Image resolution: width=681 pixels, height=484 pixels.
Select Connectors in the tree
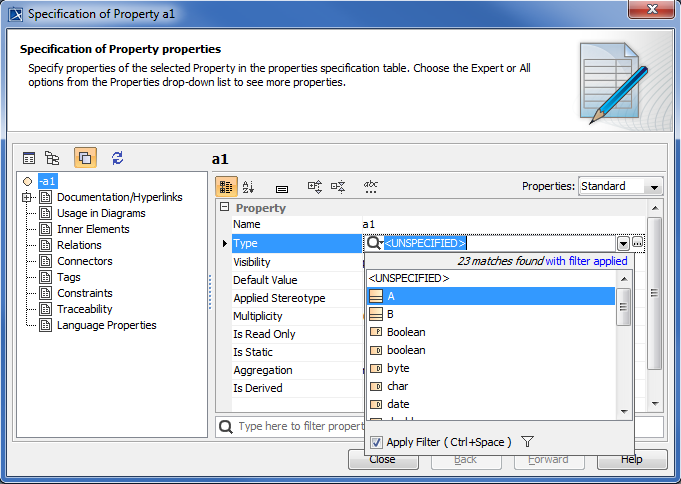click(x=85, y=261)
